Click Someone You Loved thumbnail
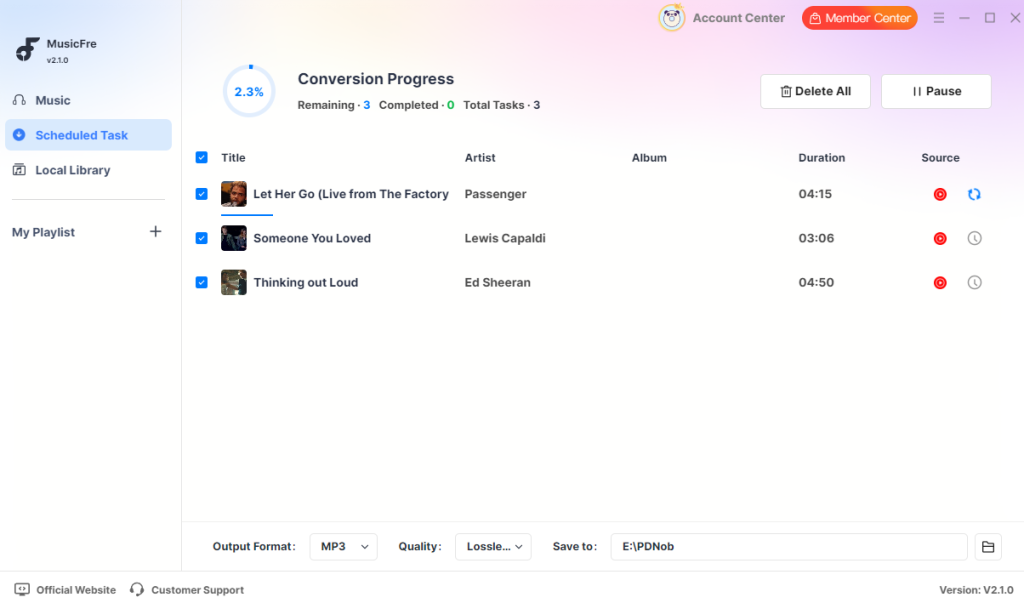 click(x=234, y=238)
